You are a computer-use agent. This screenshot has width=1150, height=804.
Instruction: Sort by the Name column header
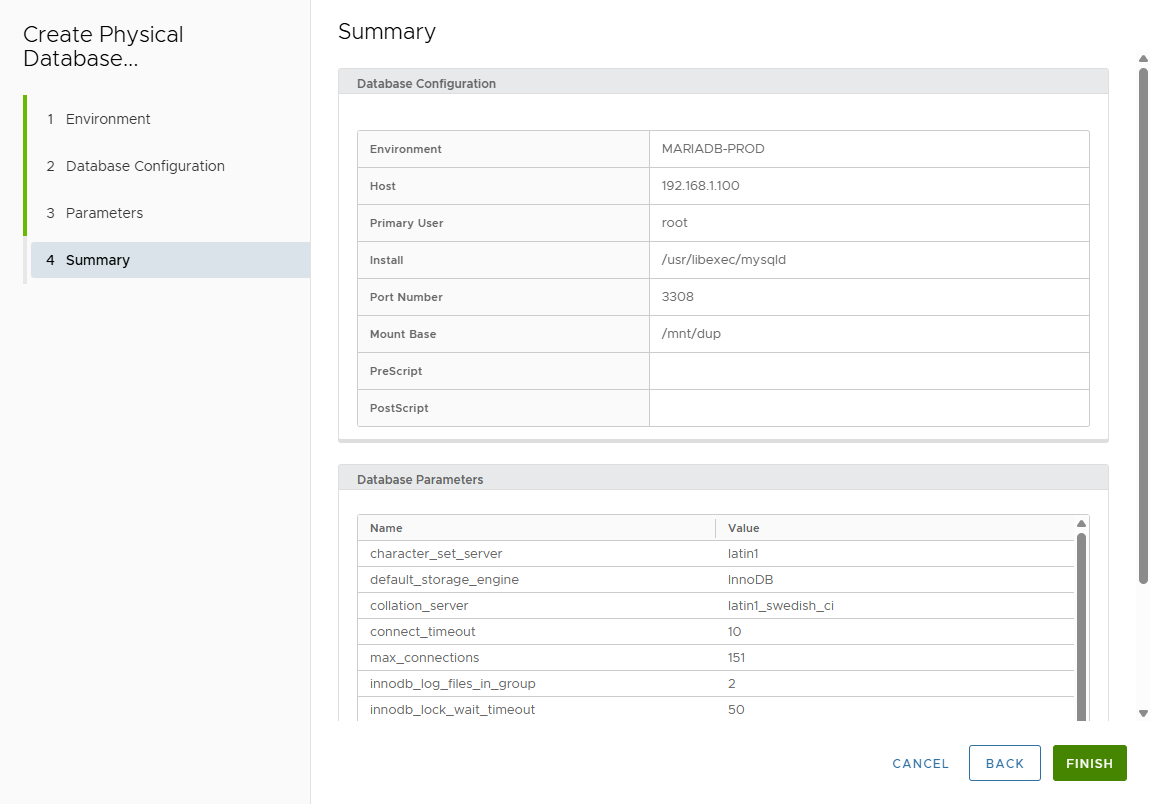point(386,528)
